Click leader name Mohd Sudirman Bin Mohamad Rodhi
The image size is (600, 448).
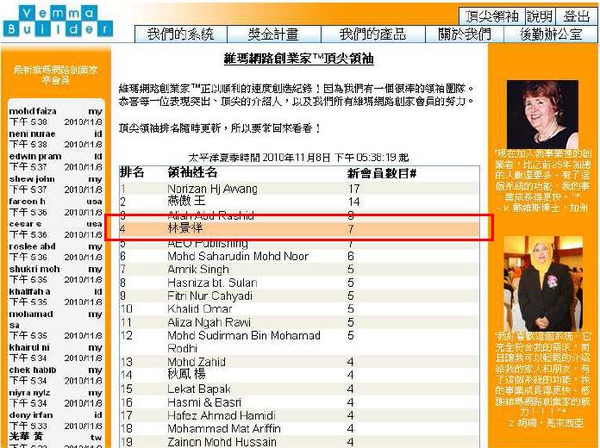coord(244,342)
